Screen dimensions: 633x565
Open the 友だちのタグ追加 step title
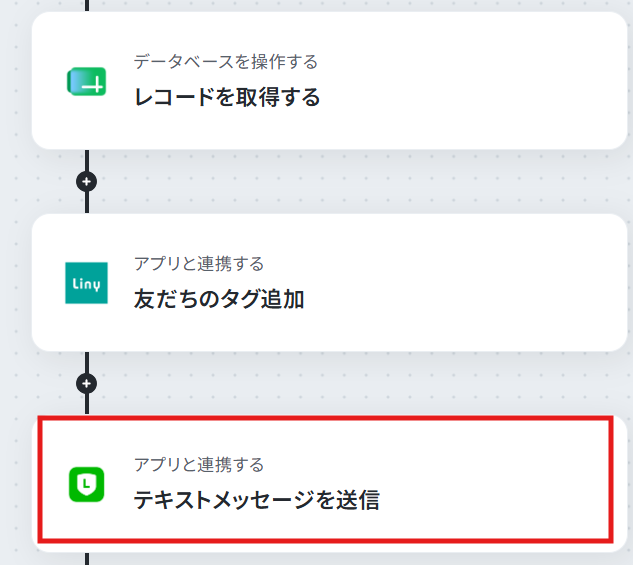coord(219,299)
